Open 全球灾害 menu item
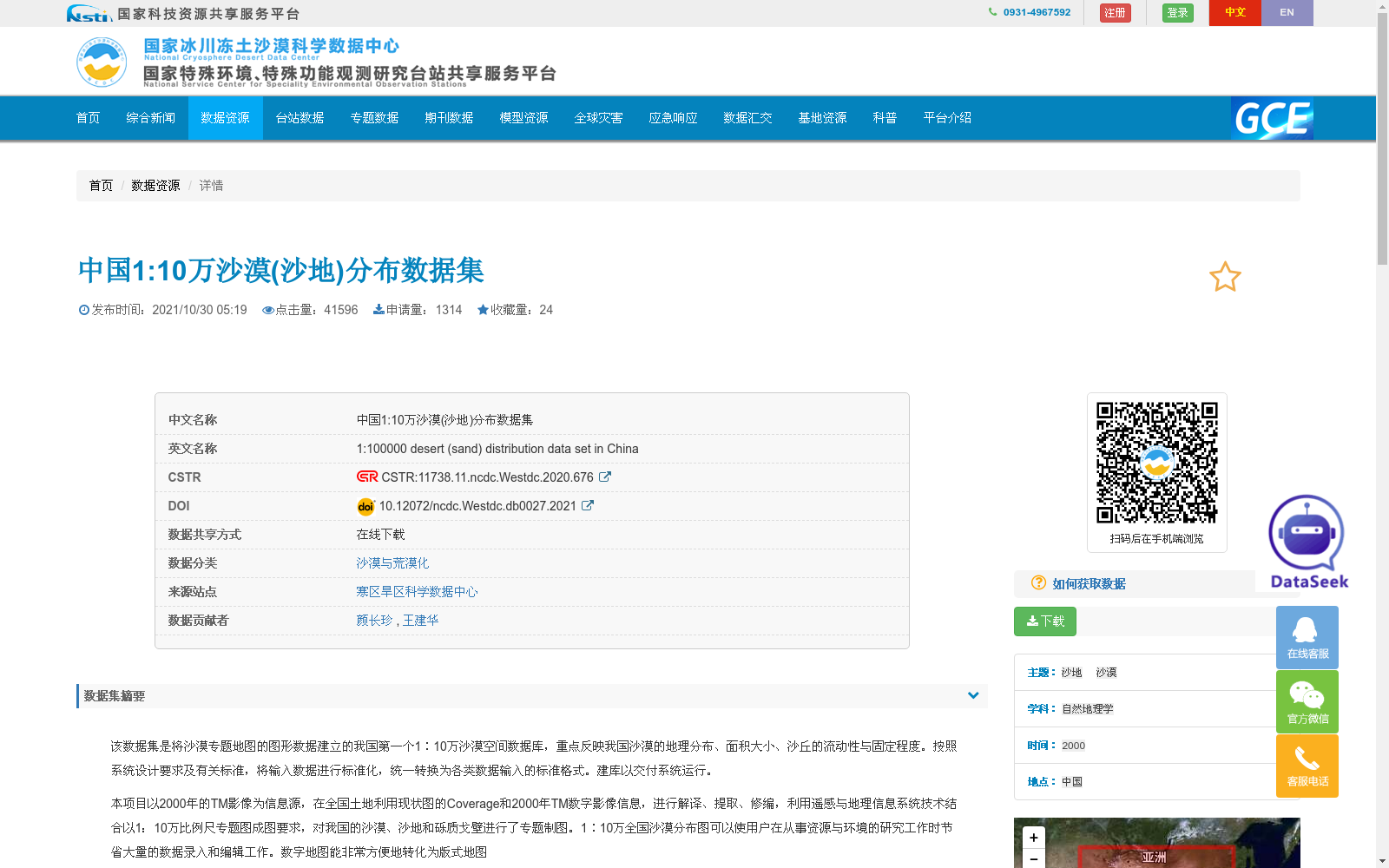The height and width of the screenshot is (868, 1389). [x=599, y=118]
